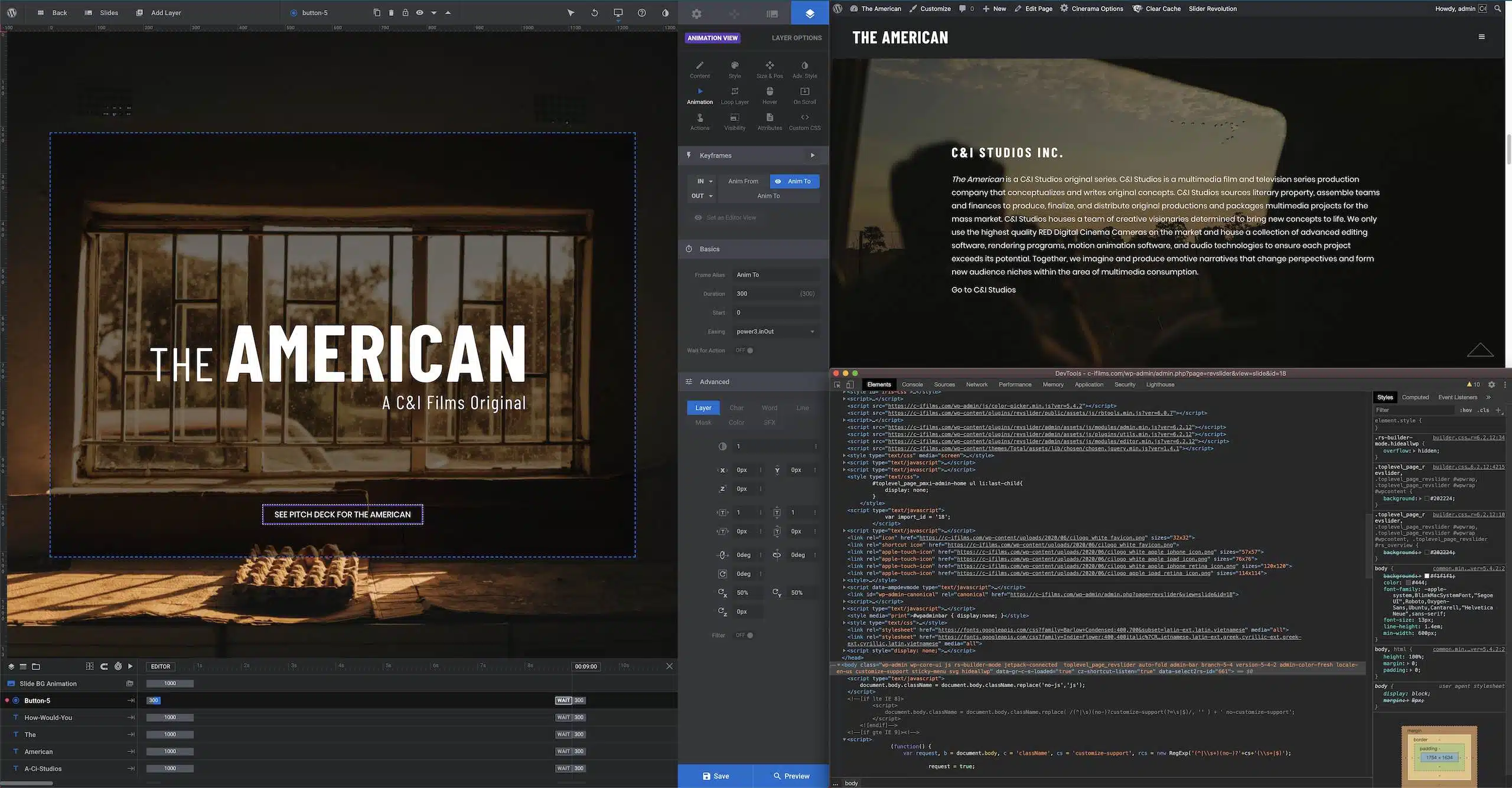Select the Anim To IN keyframe

click(x=794, y=181)
